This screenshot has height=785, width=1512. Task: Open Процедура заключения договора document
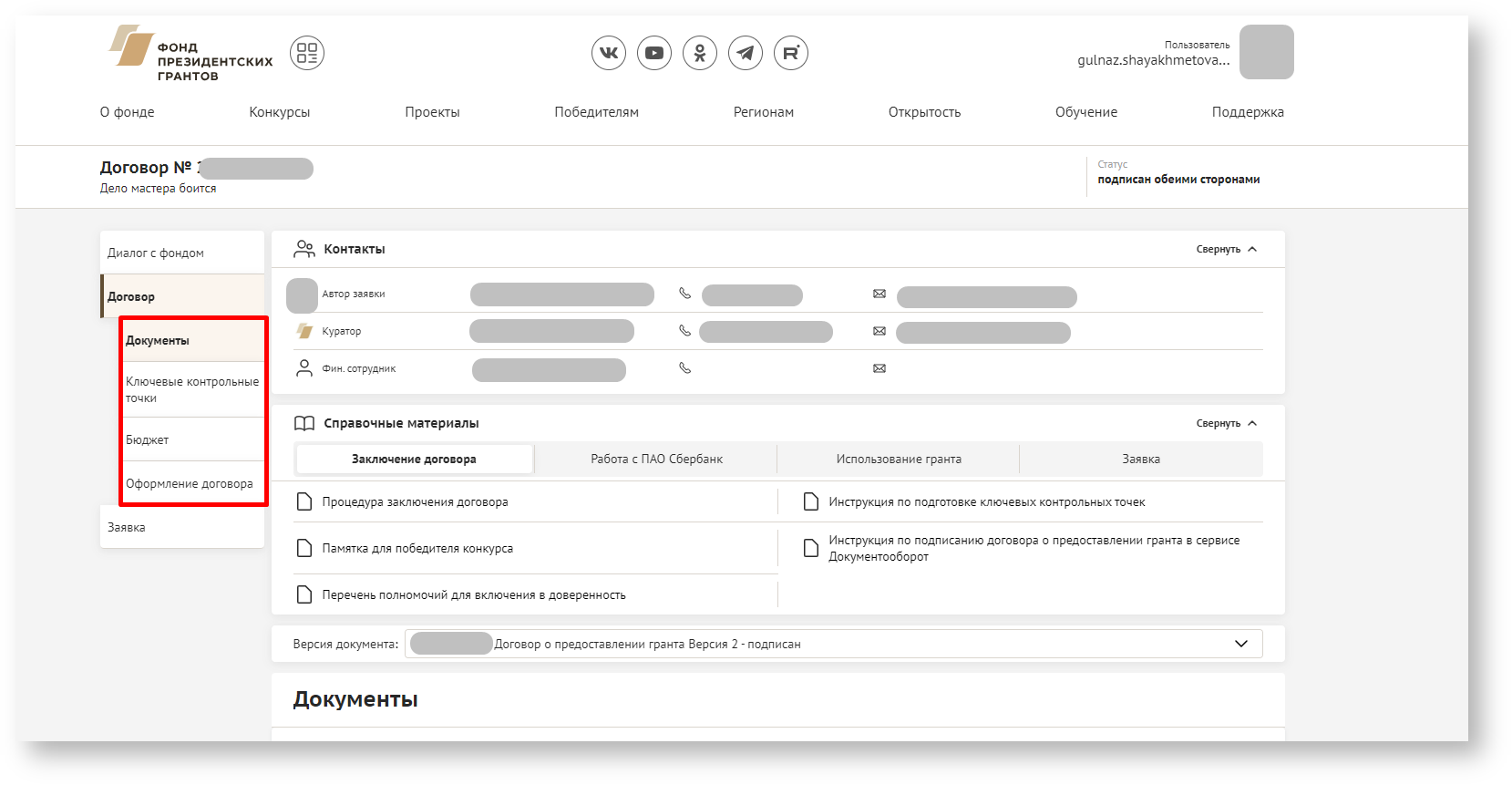click(415, 502)
